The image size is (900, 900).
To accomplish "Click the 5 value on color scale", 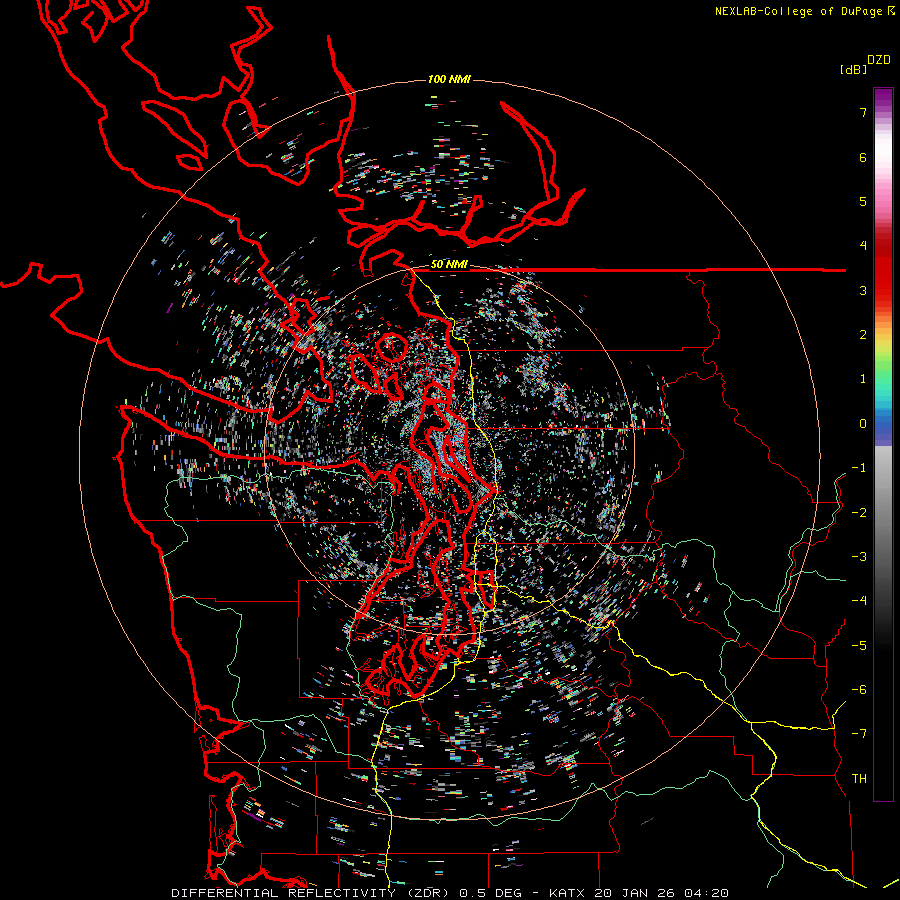I will point(863,201).
